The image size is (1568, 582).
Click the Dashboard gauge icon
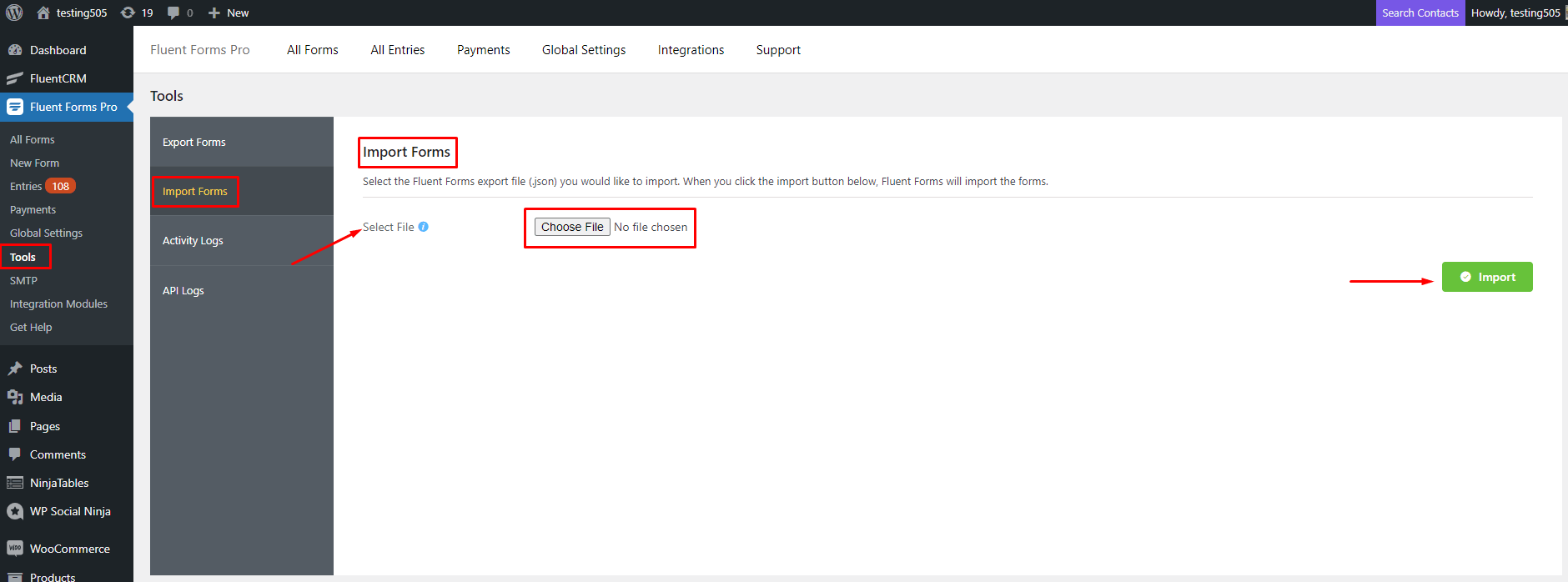tap(14, 50)
